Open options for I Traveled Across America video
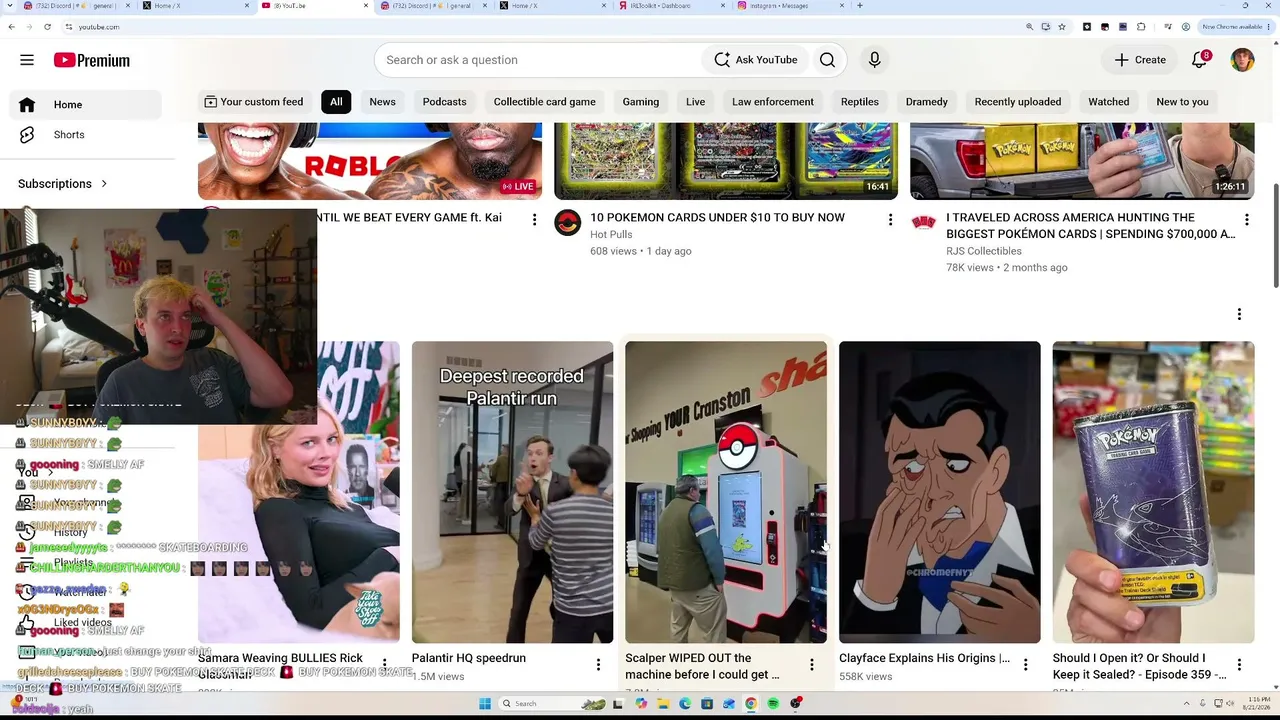The width and height of the screenshot is (1280, 720). click(1246, 219)
